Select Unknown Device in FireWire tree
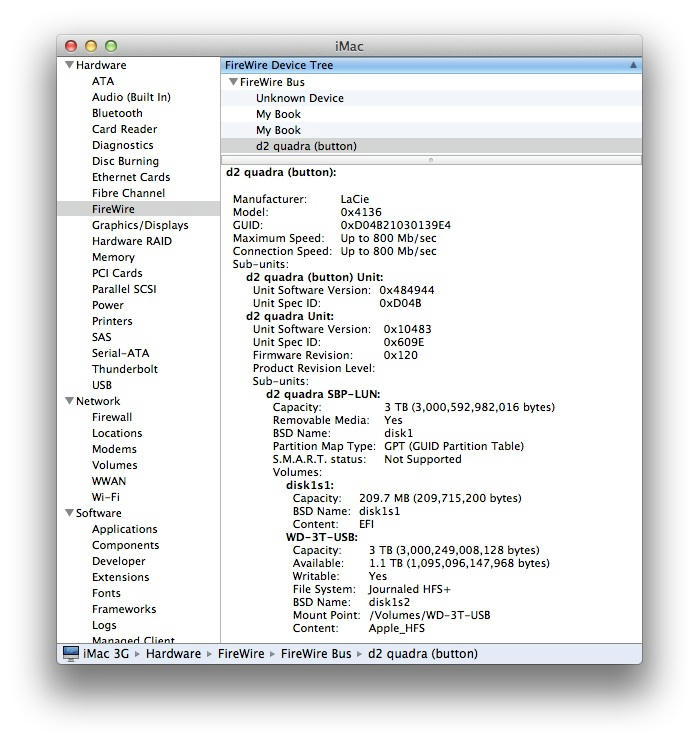 431,98
